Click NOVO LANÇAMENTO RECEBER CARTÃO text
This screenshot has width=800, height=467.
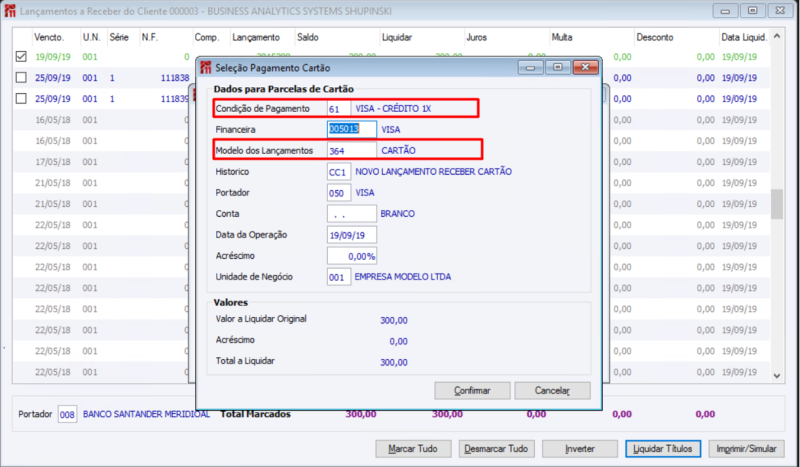433,172
